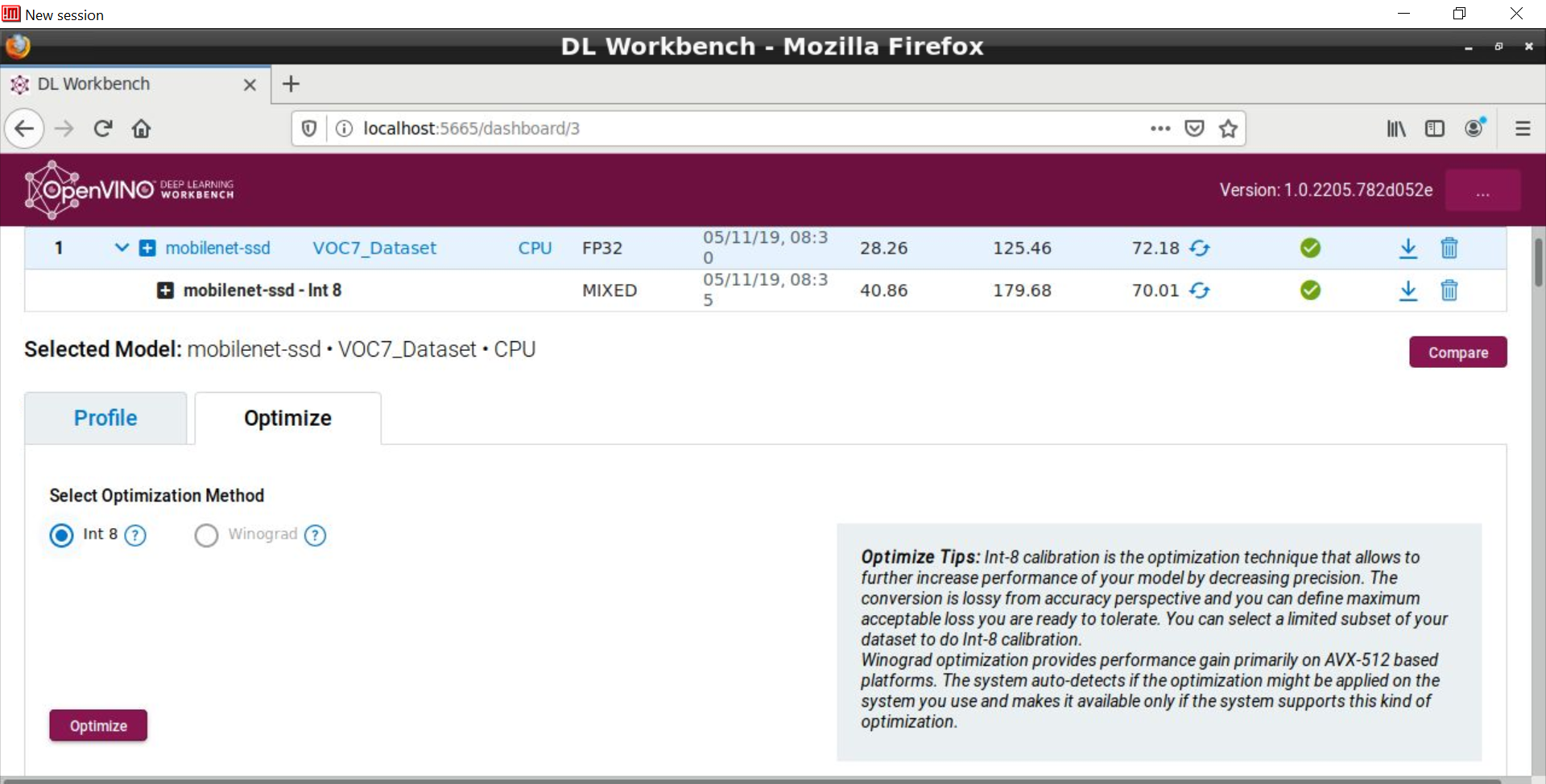Select the Int 8 optimization method

pyautogui.click(x=61, y=535)
